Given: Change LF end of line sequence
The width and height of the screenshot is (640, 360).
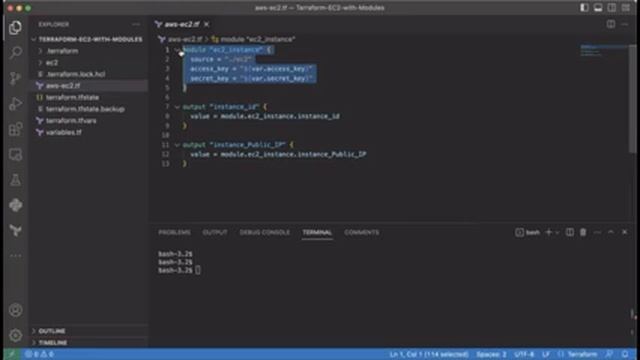Looking at the screenshot, I should [x=546, y=354].
